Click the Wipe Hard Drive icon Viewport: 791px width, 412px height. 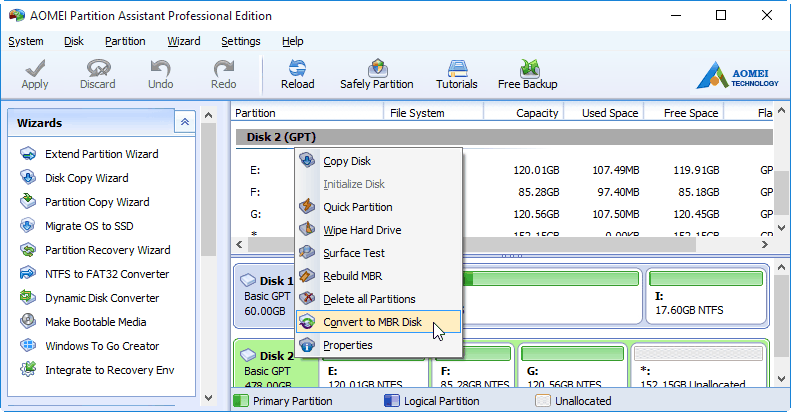(x=307, y=229)
